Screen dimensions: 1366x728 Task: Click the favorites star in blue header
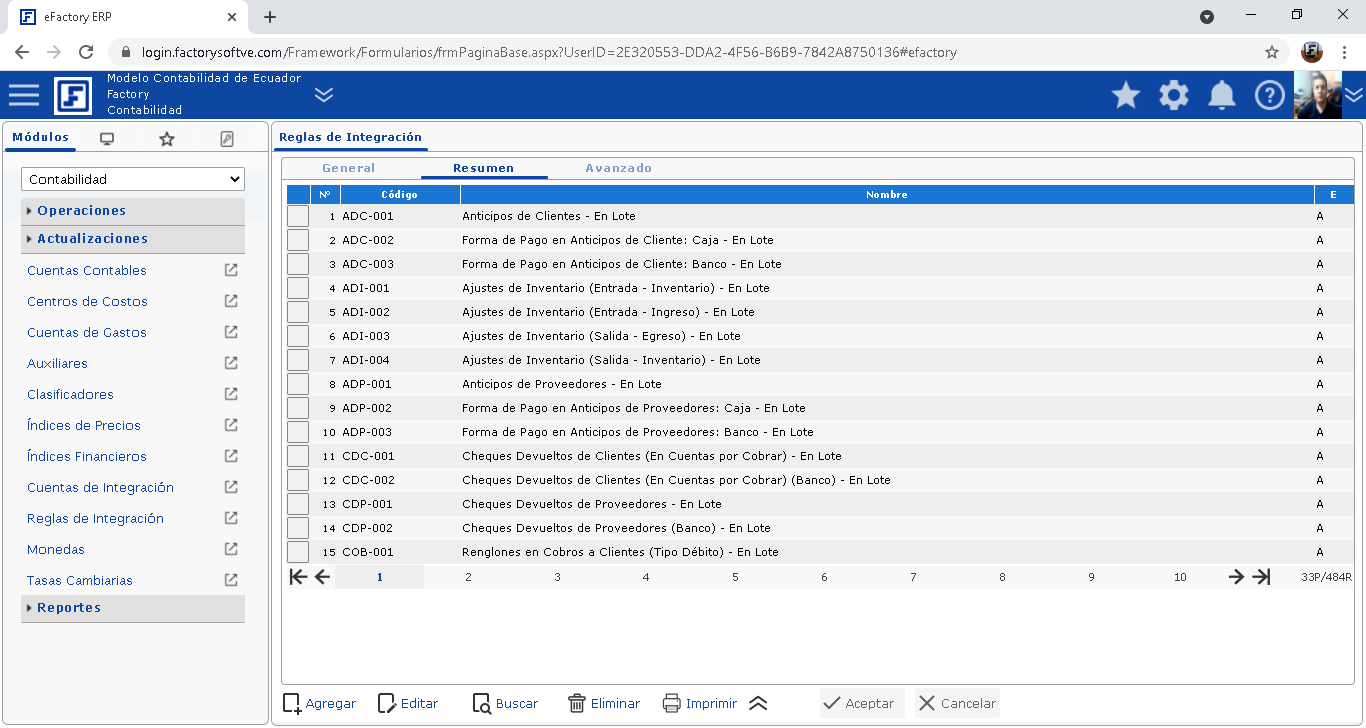(1126, 95)
